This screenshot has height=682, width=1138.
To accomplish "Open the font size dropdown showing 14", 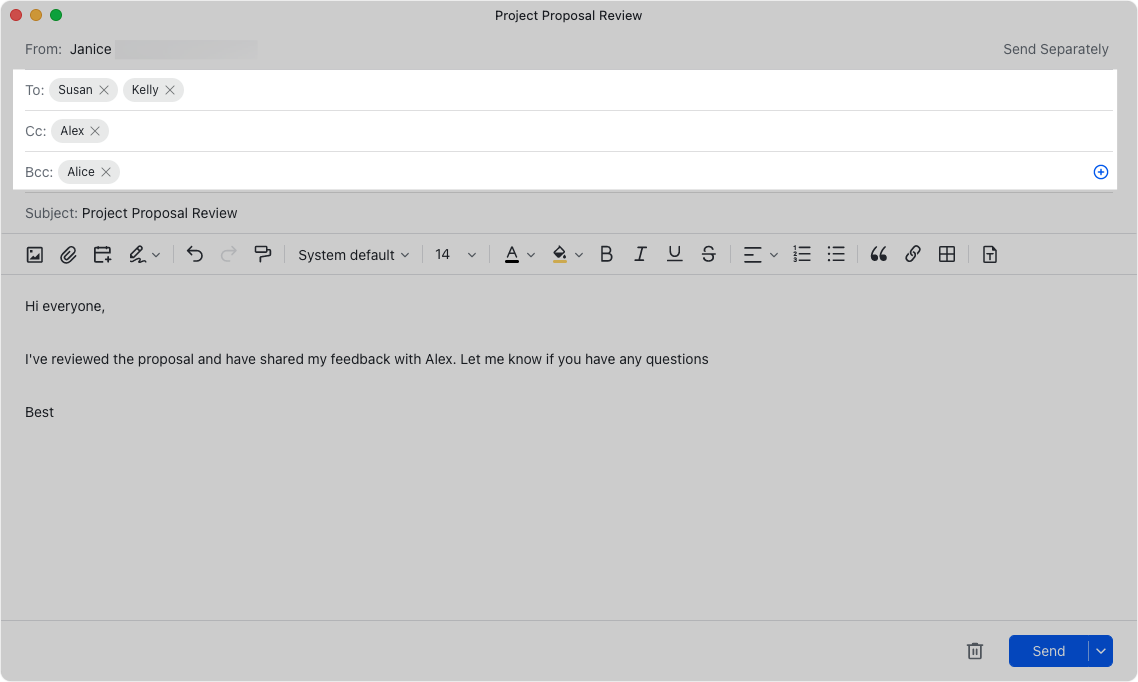I will coord(454,254).
